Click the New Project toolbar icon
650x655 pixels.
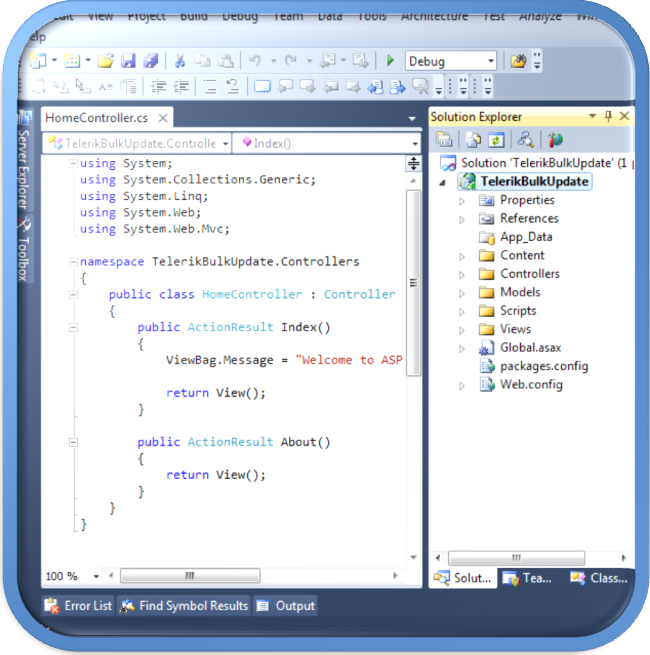point(38,61)
